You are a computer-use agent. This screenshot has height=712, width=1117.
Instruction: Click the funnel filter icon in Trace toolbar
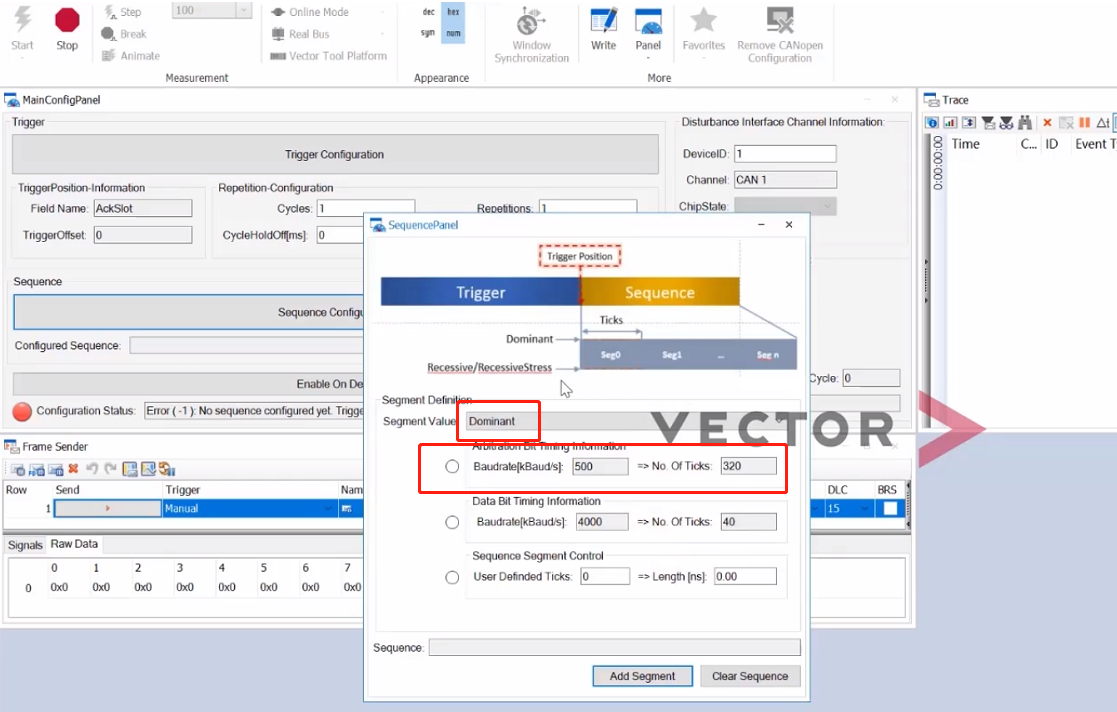[988, 123]
